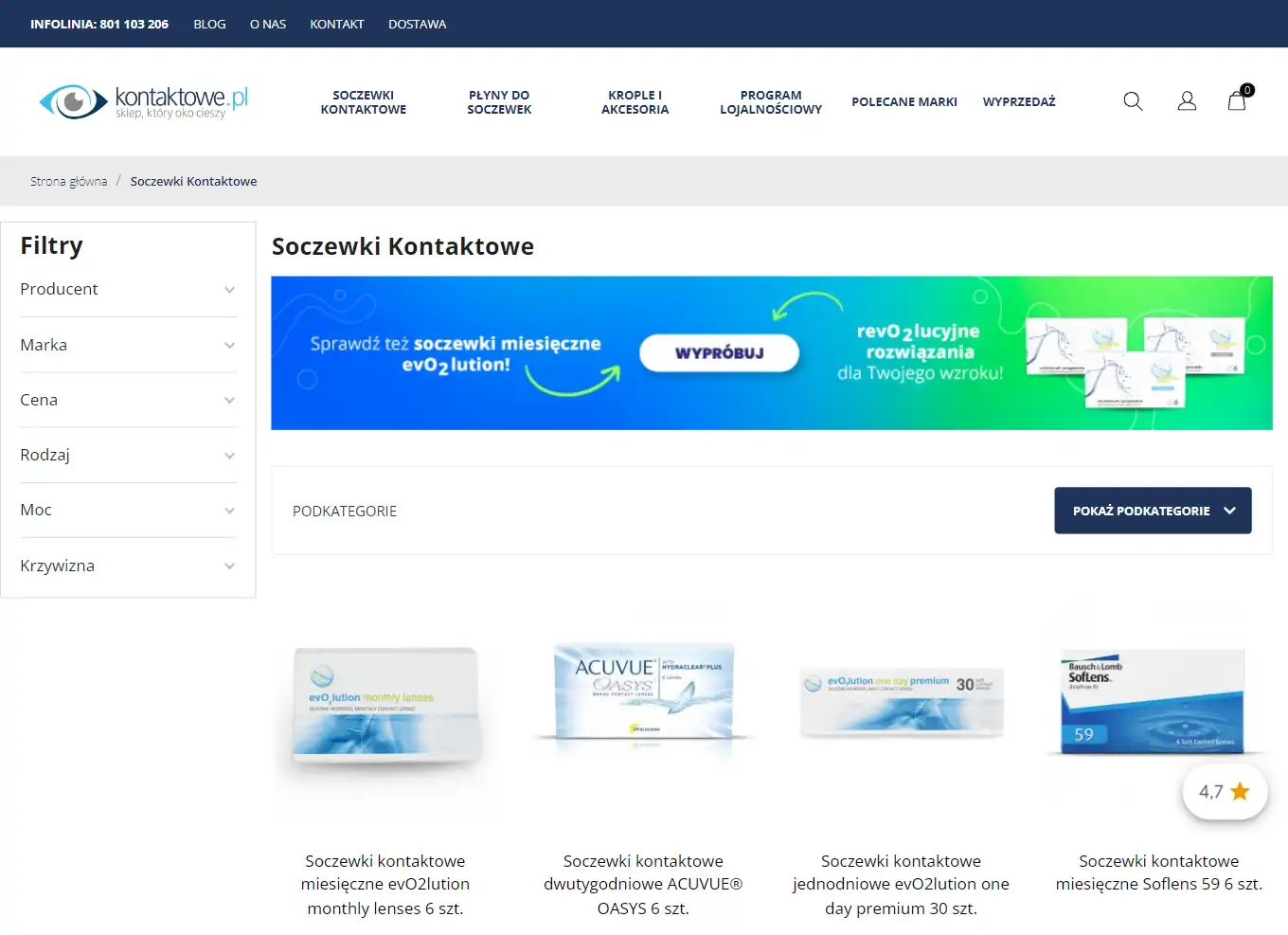Click the PODKATEGORIE label

click(345, 512)
